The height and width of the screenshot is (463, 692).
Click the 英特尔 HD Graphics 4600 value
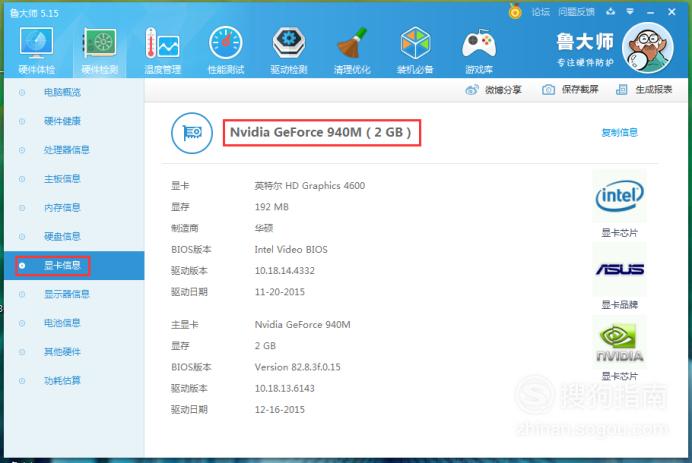point(310,186)
